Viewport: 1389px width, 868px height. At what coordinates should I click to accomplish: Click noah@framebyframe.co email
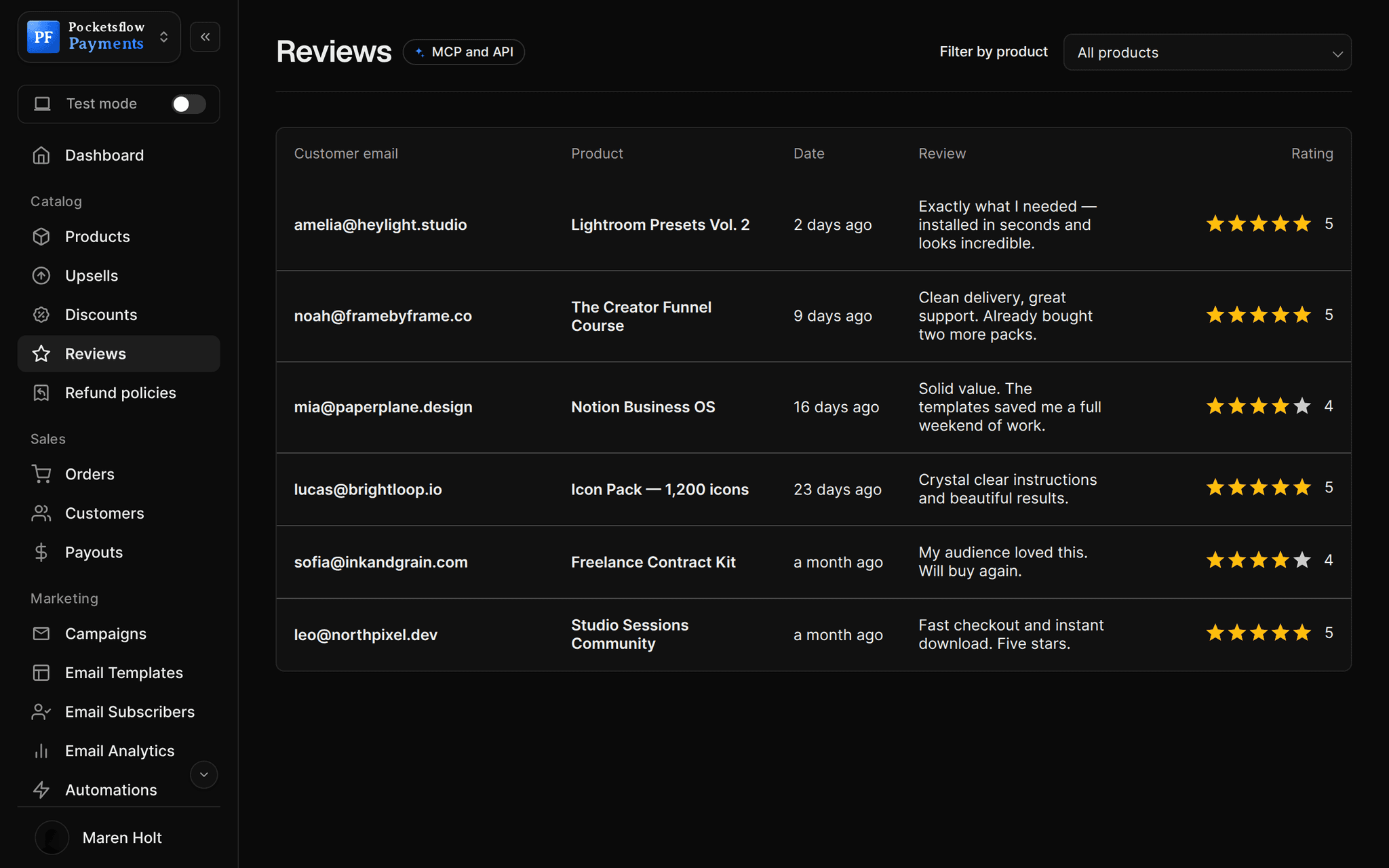pos(383,316)
